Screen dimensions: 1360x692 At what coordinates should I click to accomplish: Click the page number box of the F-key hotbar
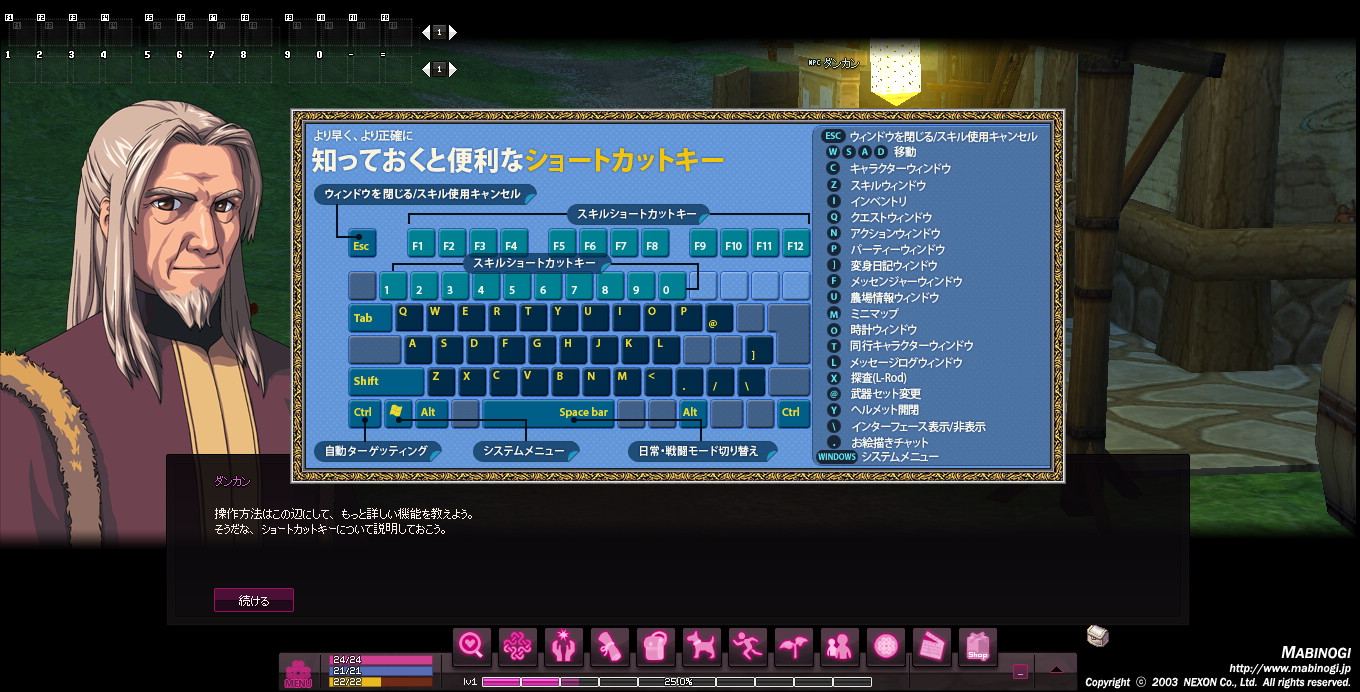click(439, 32)
